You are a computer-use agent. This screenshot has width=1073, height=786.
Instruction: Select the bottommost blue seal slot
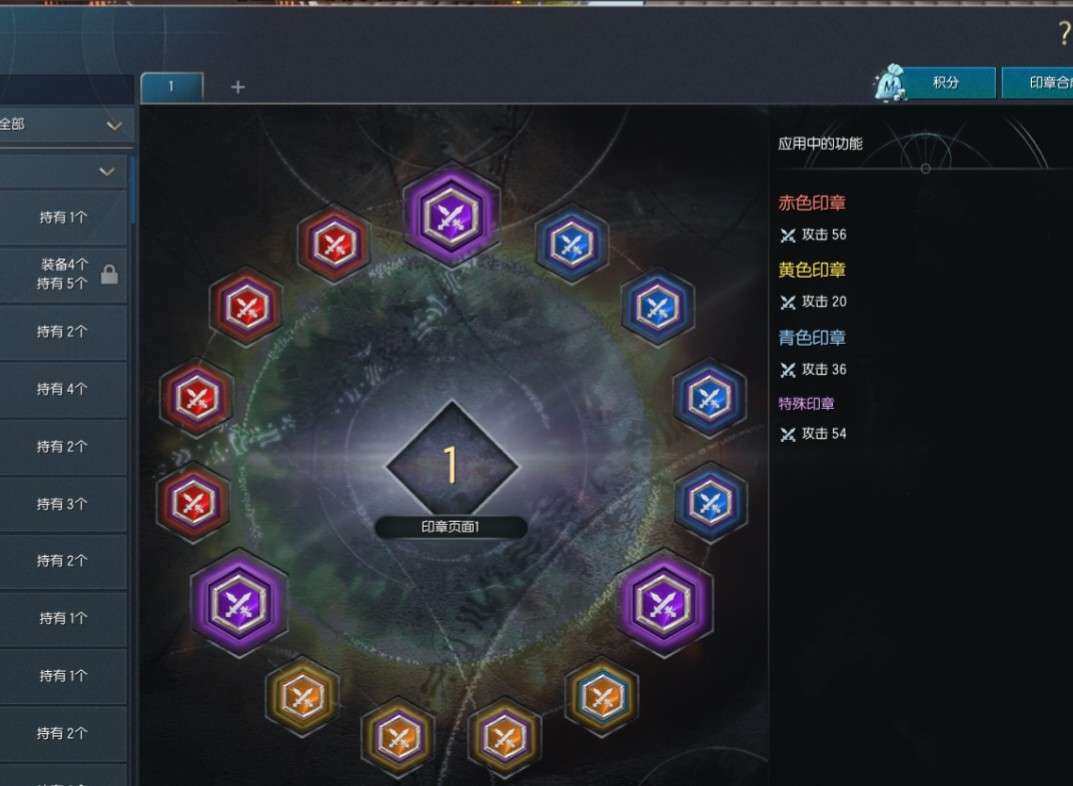coord(710,501)
